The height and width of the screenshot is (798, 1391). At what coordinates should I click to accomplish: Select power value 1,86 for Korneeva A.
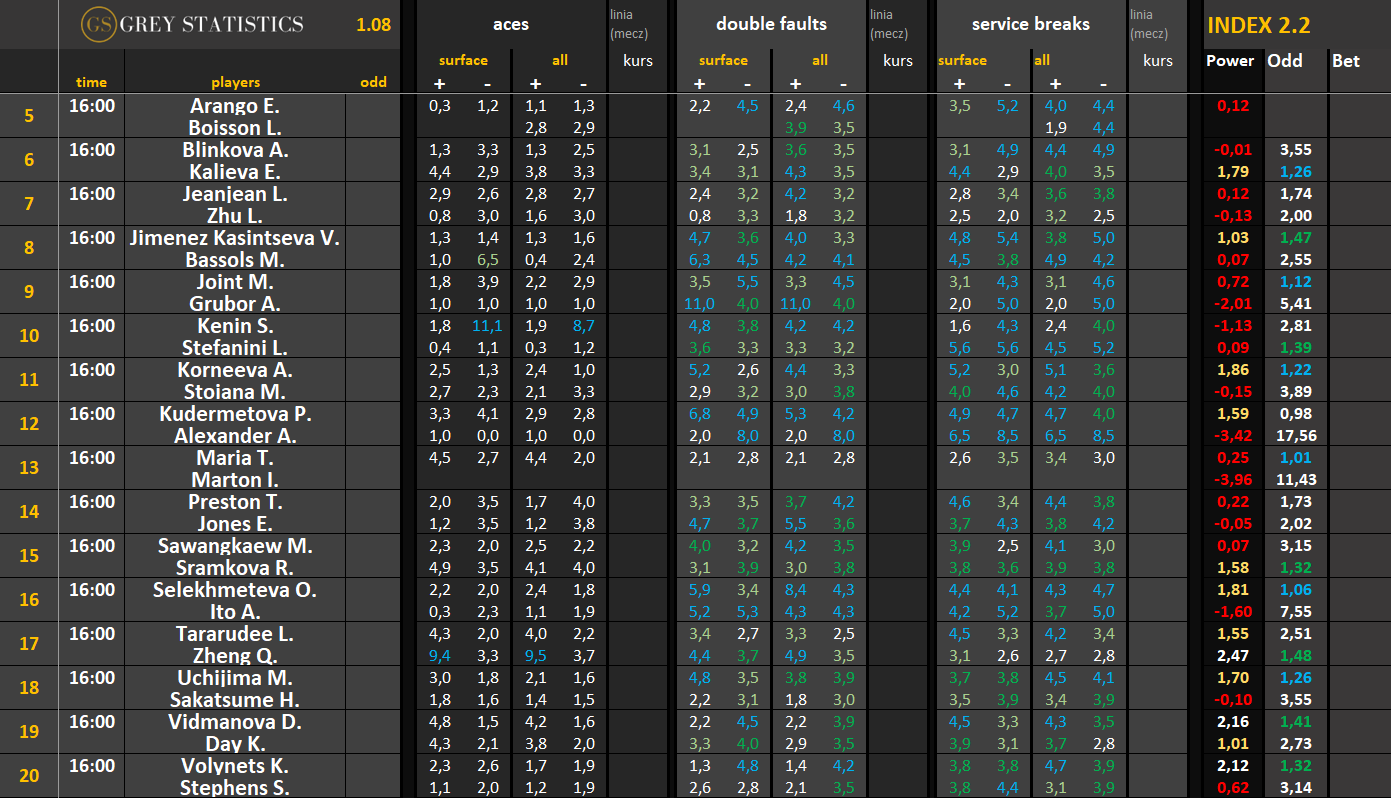[1233, 370]
